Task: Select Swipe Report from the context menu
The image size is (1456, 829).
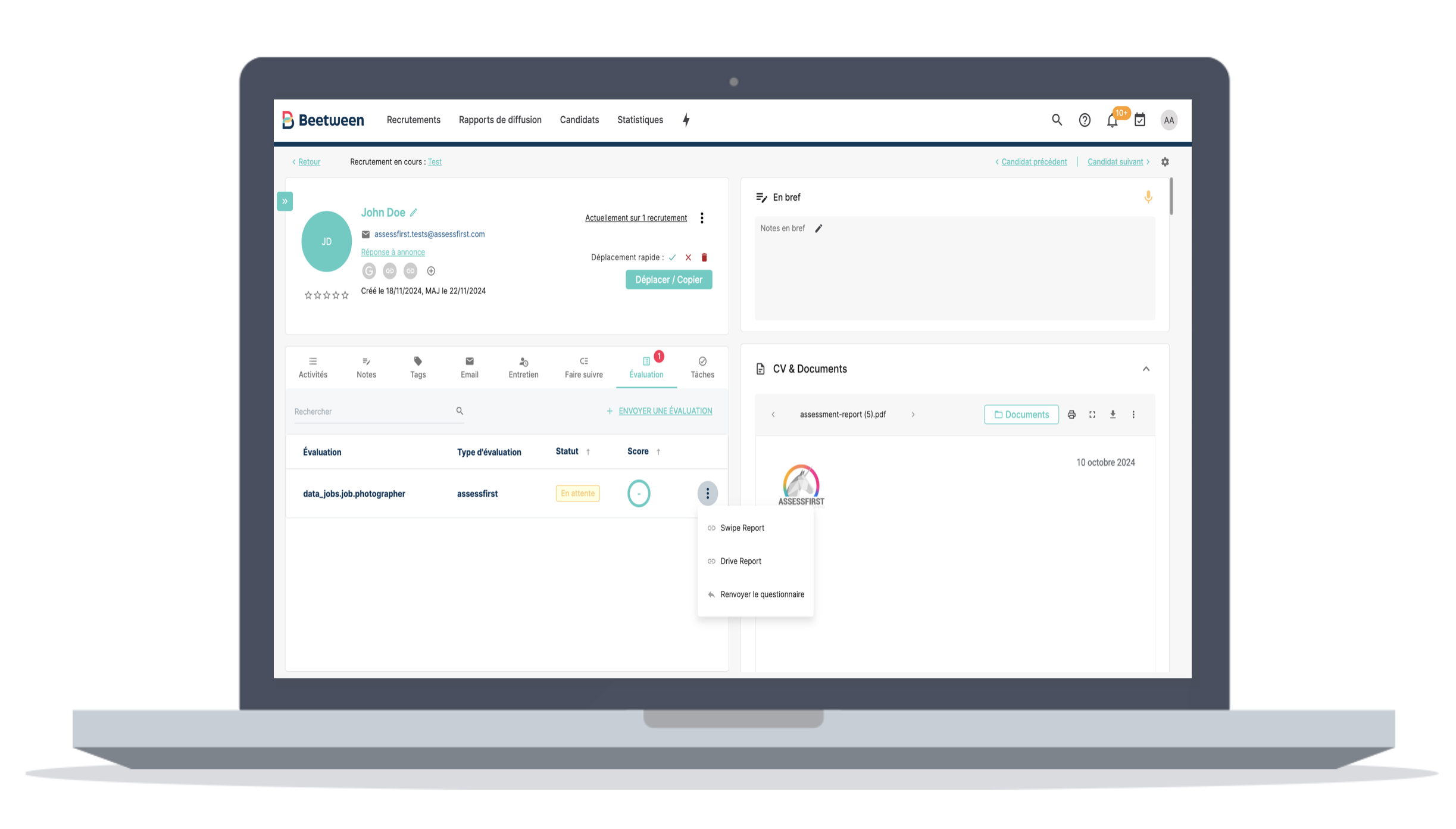Action: tap(742, 528)
